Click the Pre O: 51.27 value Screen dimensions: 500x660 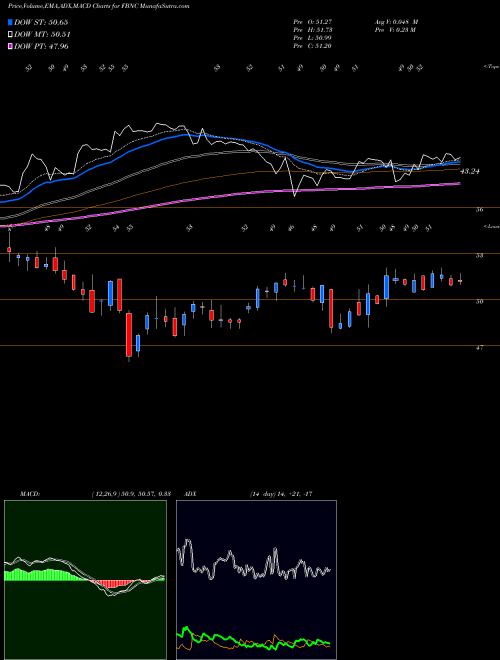(x=312, y=22)
